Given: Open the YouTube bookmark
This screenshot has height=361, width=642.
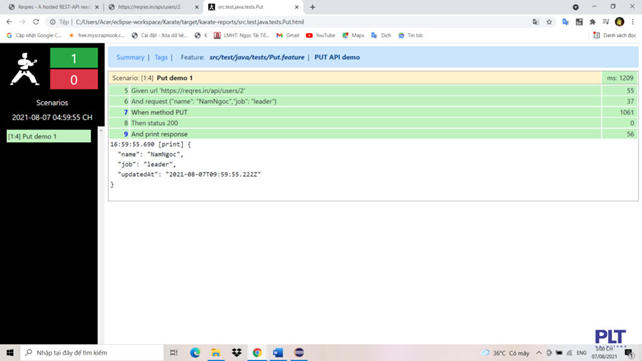Looking at the screenshot, I should pyautogui.click(x=321, y=35).
